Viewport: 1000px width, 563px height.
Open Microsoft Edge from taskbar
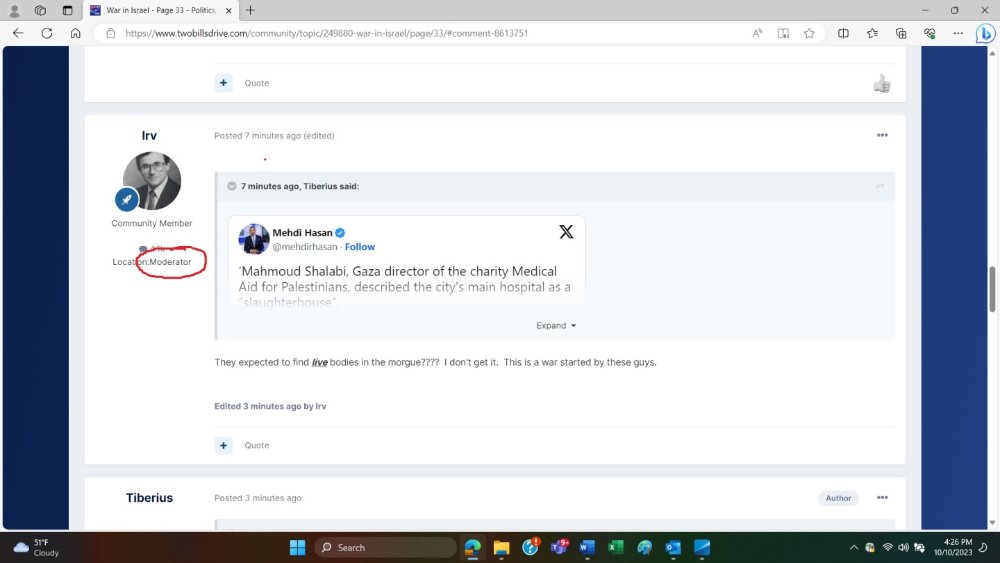(473, 547)
